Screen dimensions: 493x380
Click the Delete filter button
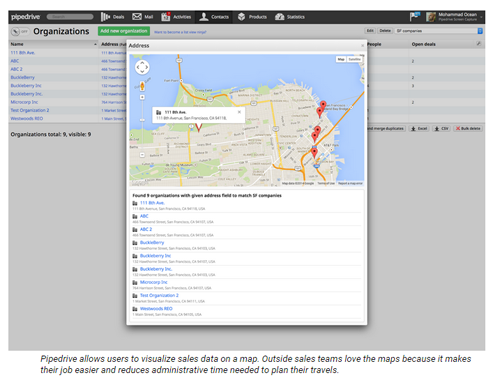coord(385,31)
